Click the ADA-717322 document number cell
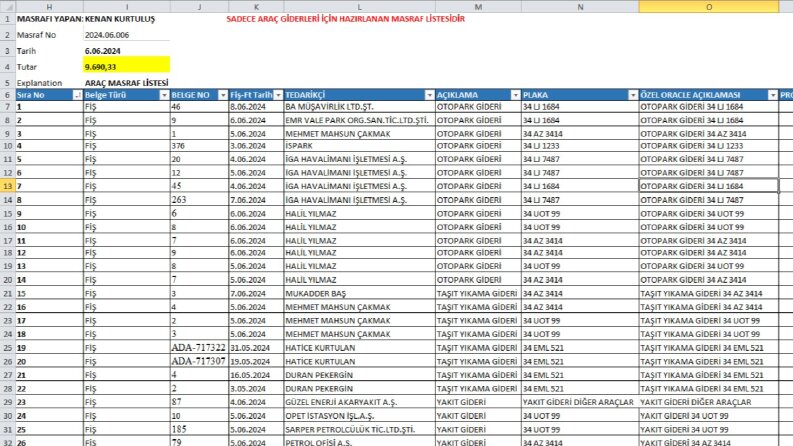Screen dimensions: 793x446 [x=199, y=348]
